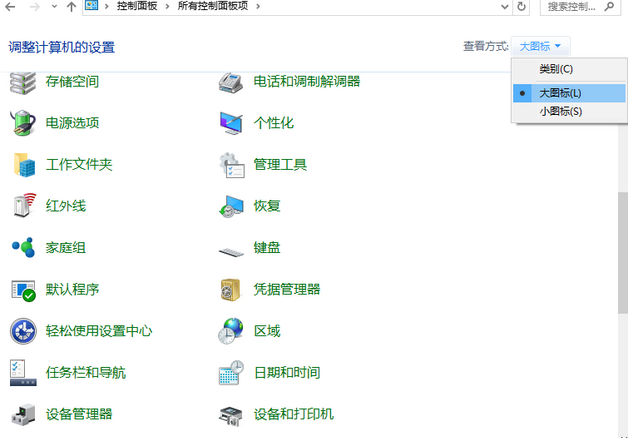This screenshot has height=438, width=637.
Task: Open 设备和打印机 link
Action: [x=294, y=414]
